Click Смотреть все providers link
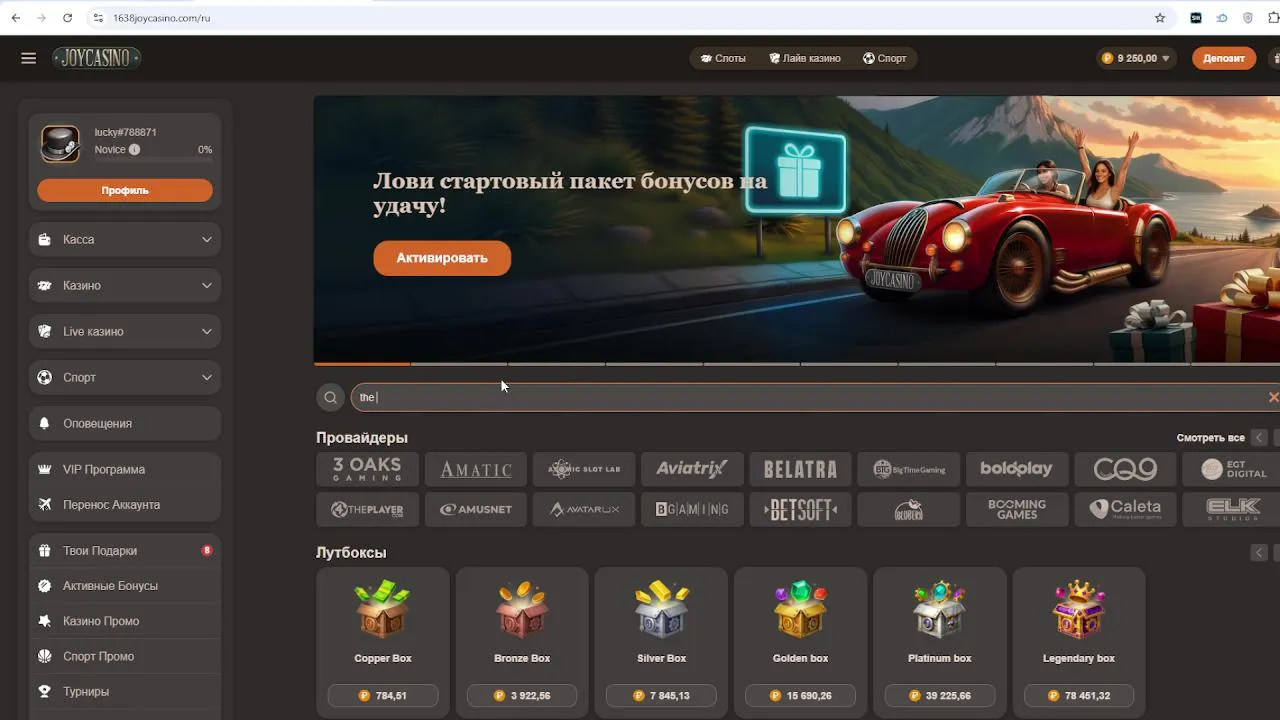The image size is (1280, 720). (x=1210, y=438)
